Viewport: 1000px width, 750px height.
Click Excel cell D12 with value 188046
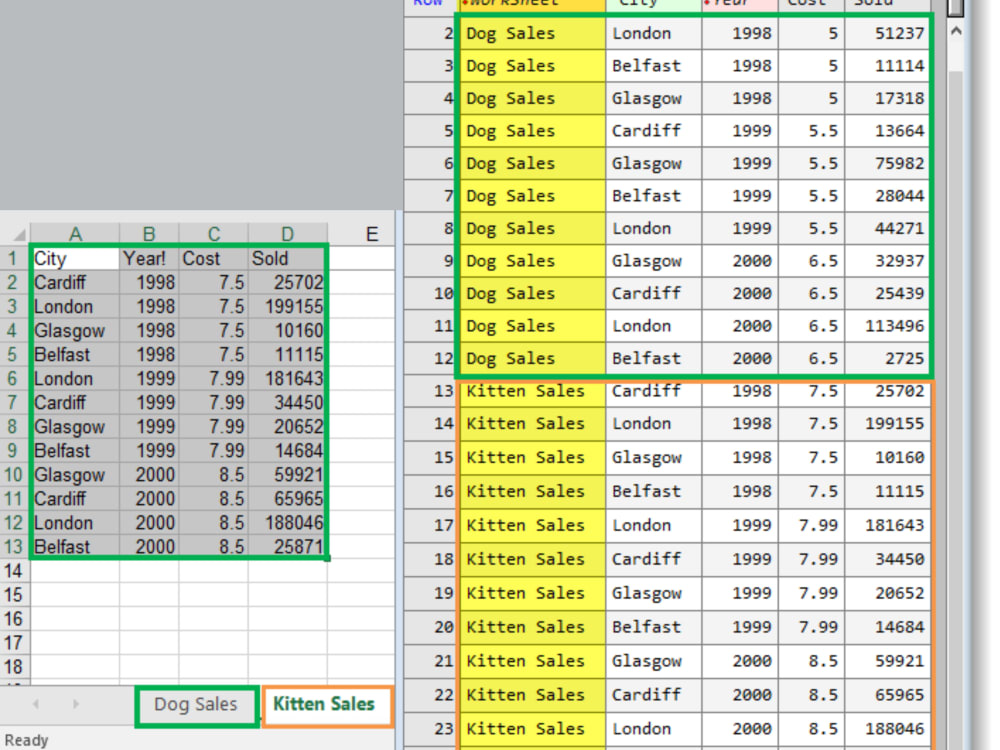pyautogui.click(x=288, y=523)
